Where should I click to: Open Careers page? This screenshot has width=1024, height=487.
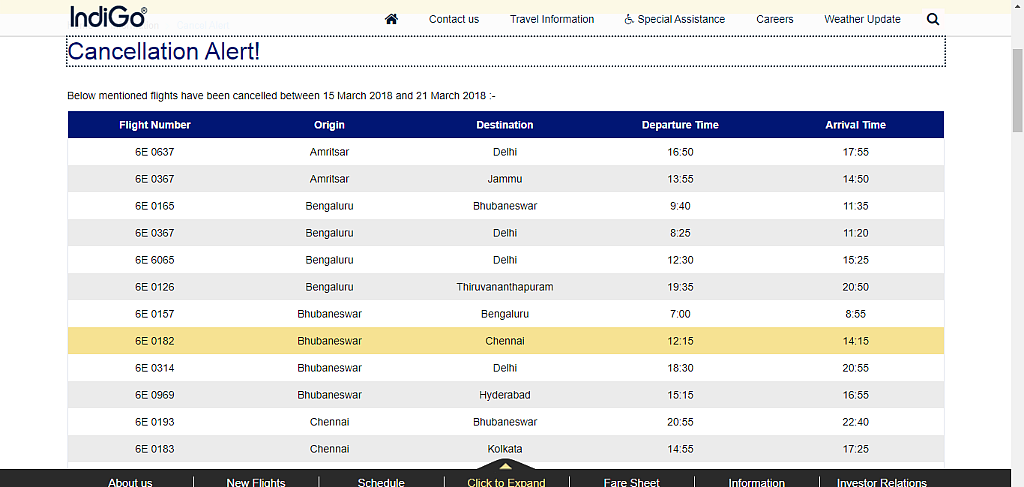[775, 20]
